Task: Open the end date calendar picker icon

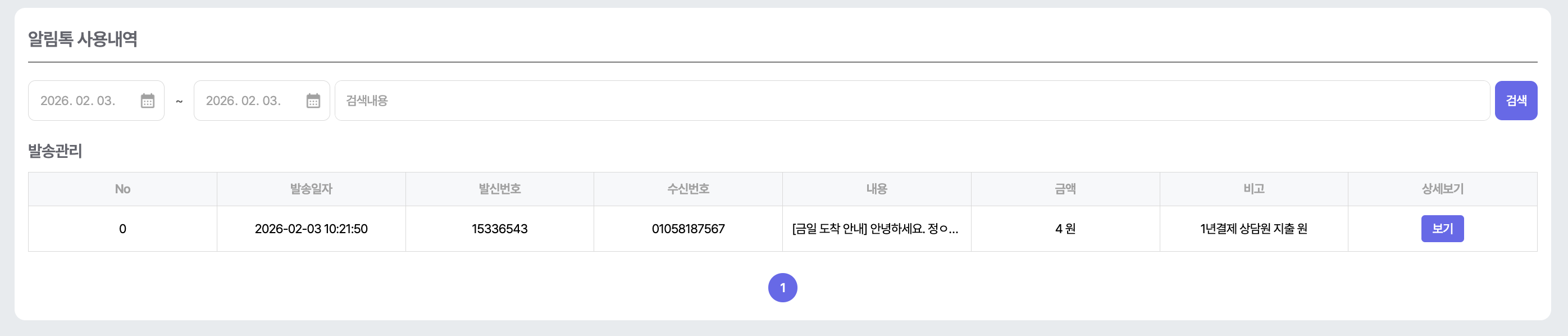Action: 313,101
